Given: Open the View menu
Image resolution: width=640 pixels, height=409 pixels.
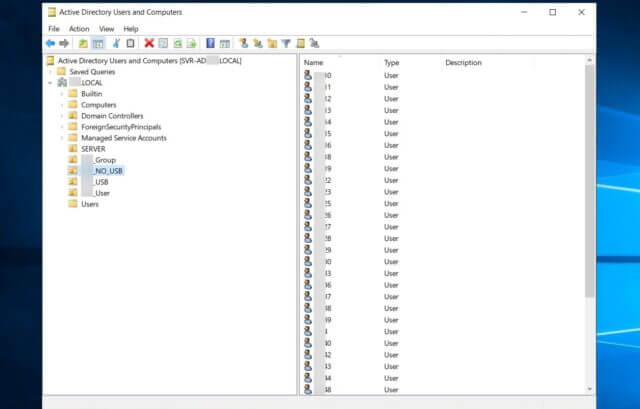Looking at the screenshot, I should coord(107,29).
